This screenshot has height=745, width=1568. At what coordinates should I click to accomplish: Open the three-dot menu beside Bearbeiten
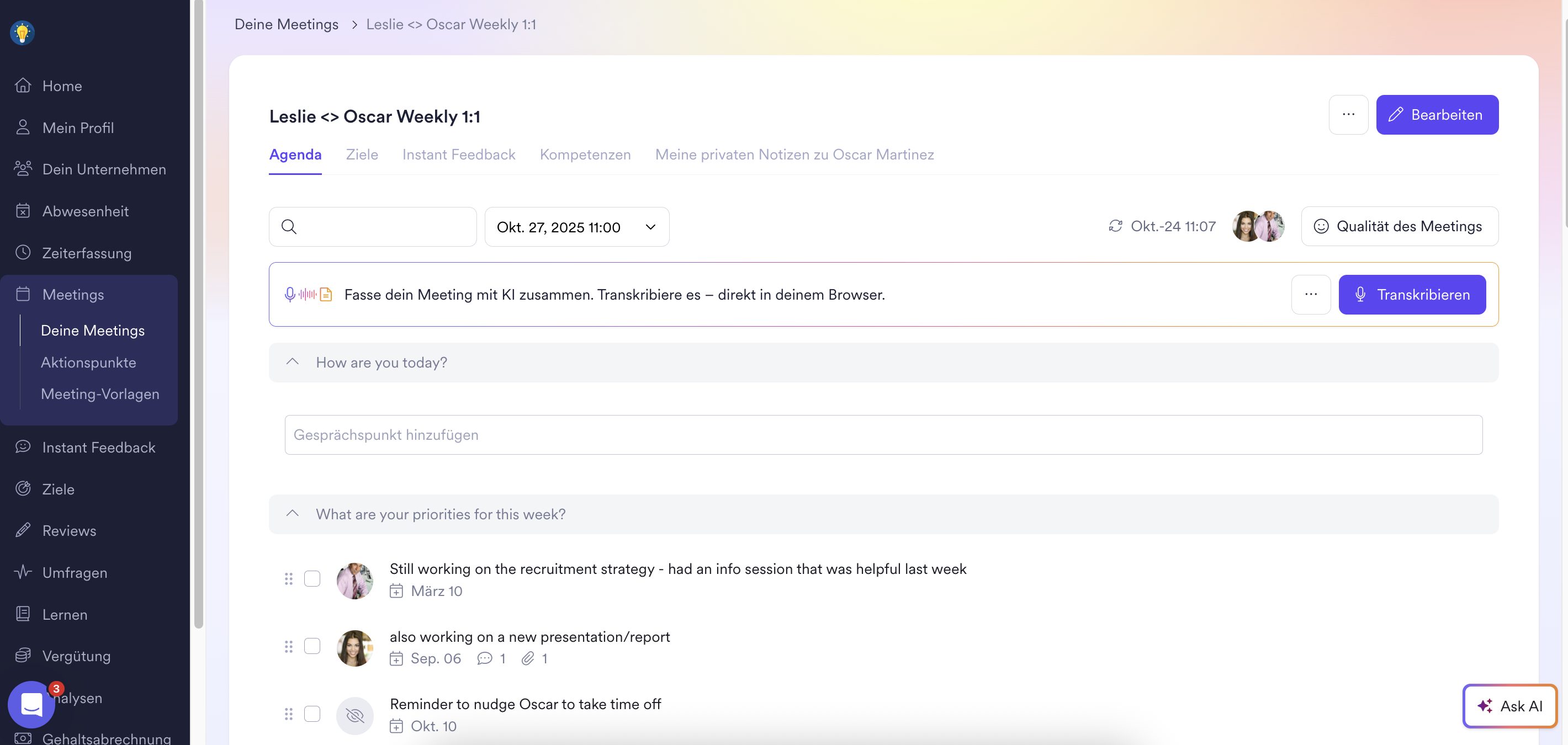tap(1348, 115)
